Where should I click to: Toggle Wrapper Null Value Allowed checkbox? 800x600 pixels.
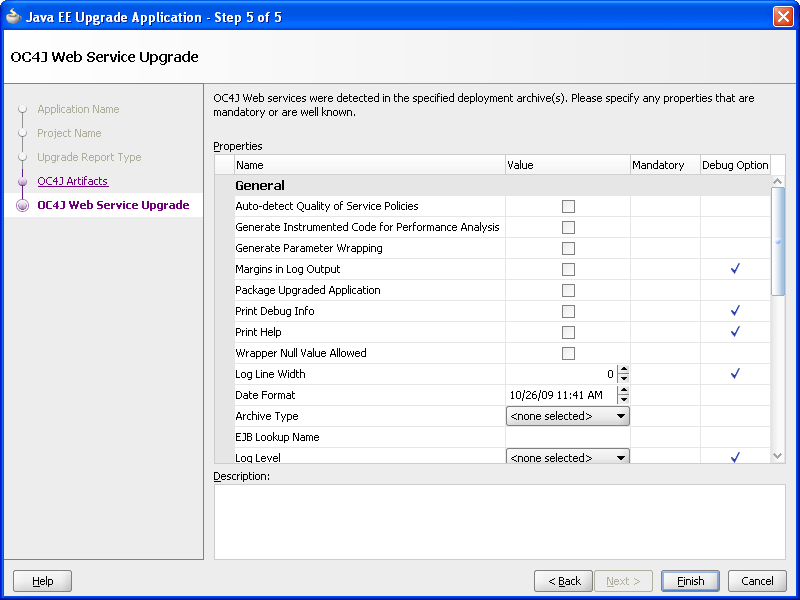568,353
